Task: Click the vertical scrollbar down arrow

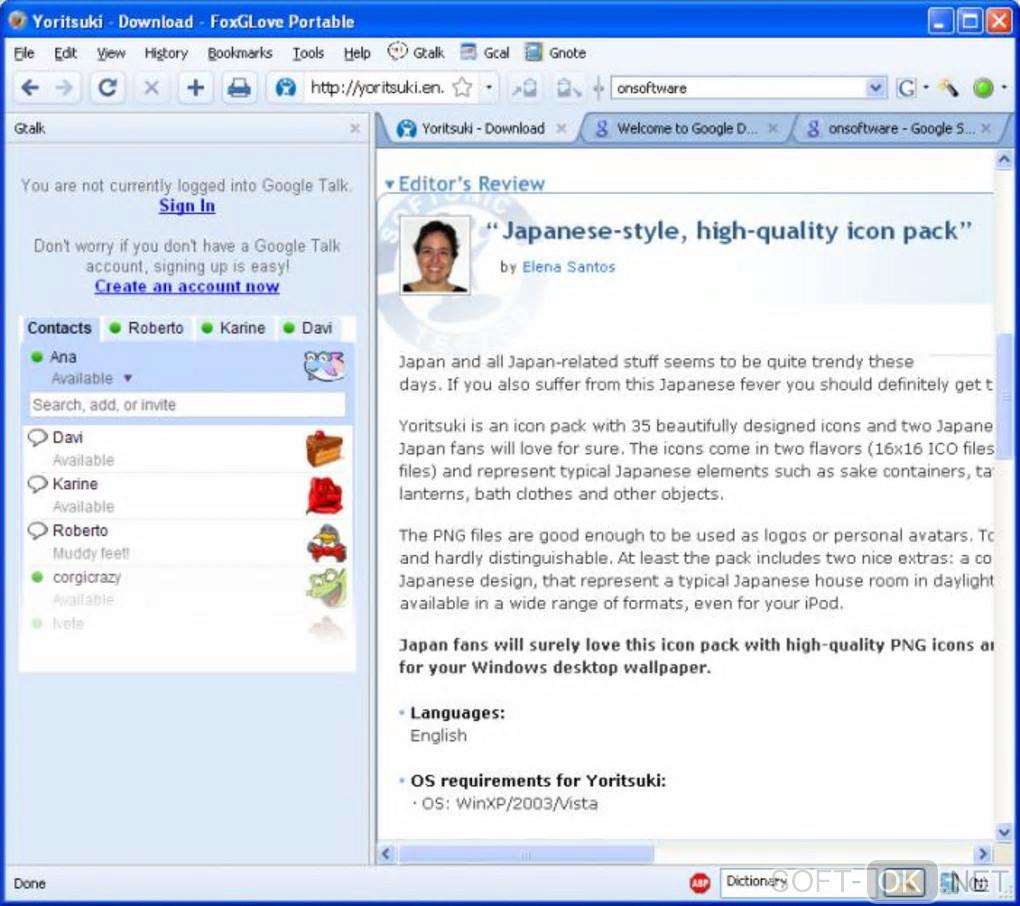Action: click(x=1004, y=831)
